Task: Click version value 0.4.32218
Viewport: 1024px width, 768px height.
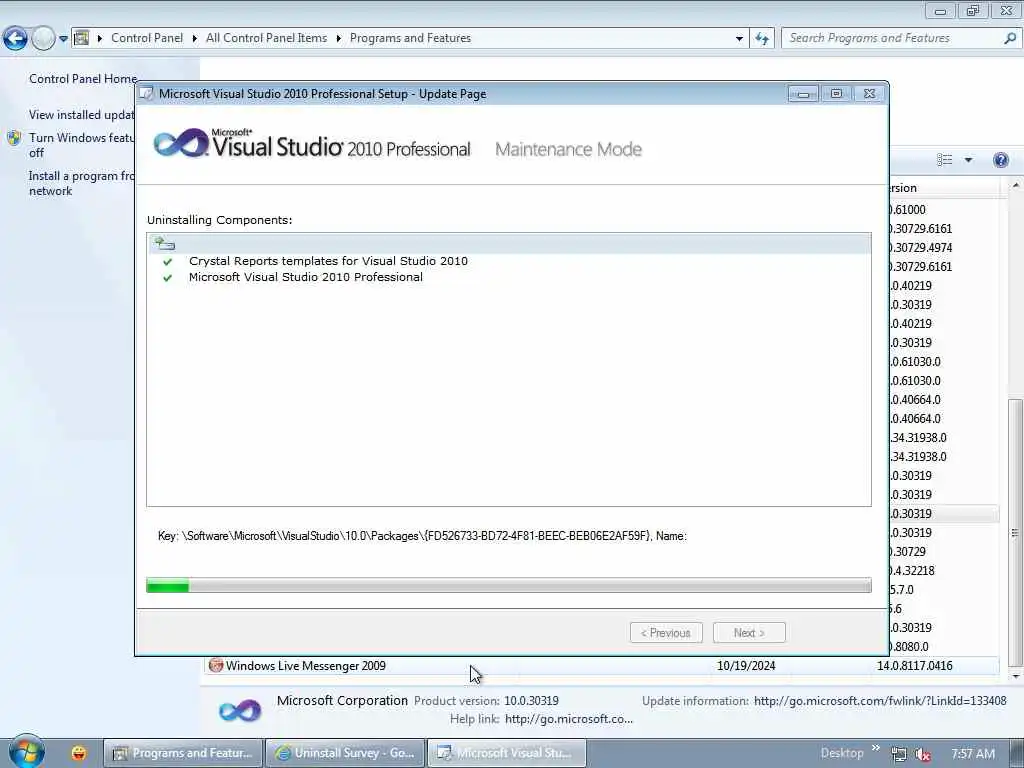Action: (912, 571)
